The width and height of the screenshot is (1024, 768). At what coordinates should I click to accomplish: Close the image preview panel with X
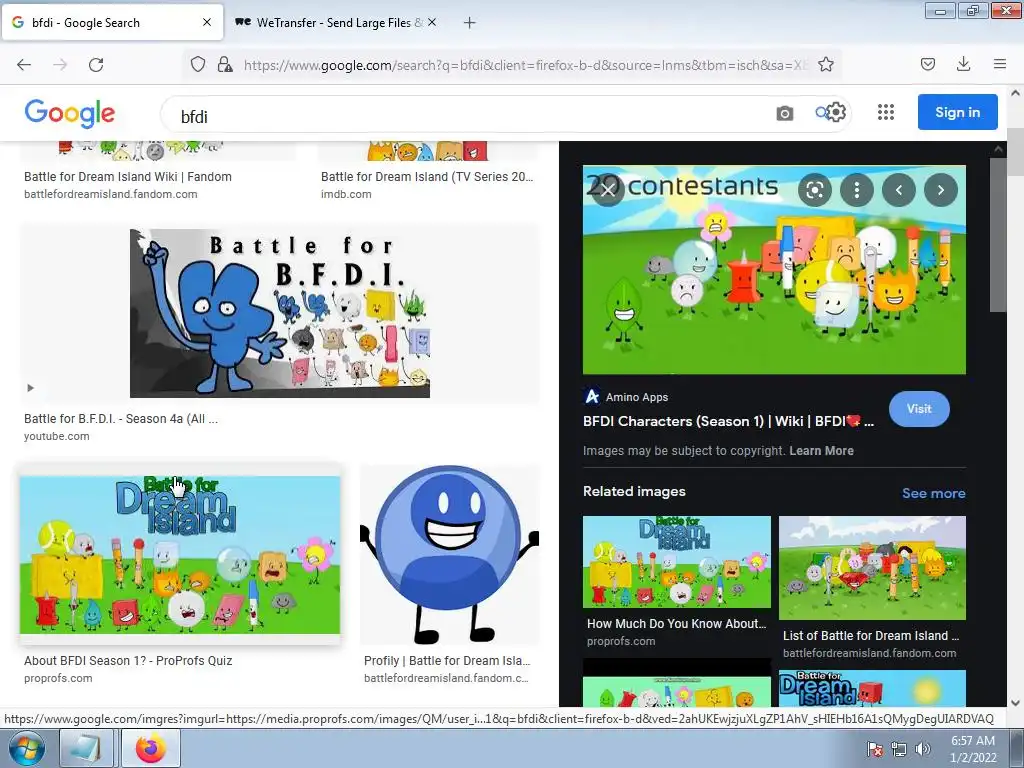pyautogui.click(x=608, y=190)
